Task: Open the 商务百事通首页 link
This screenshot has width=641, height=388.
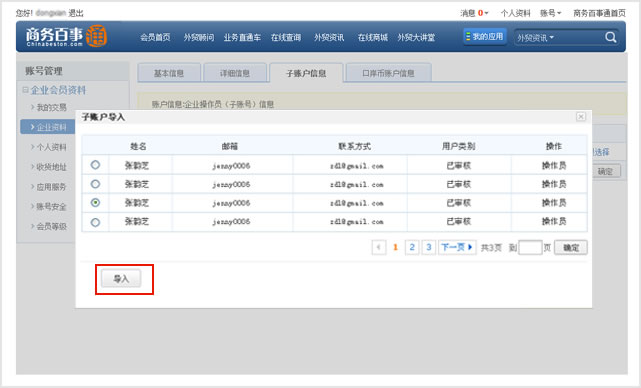Action: point(599,13)
